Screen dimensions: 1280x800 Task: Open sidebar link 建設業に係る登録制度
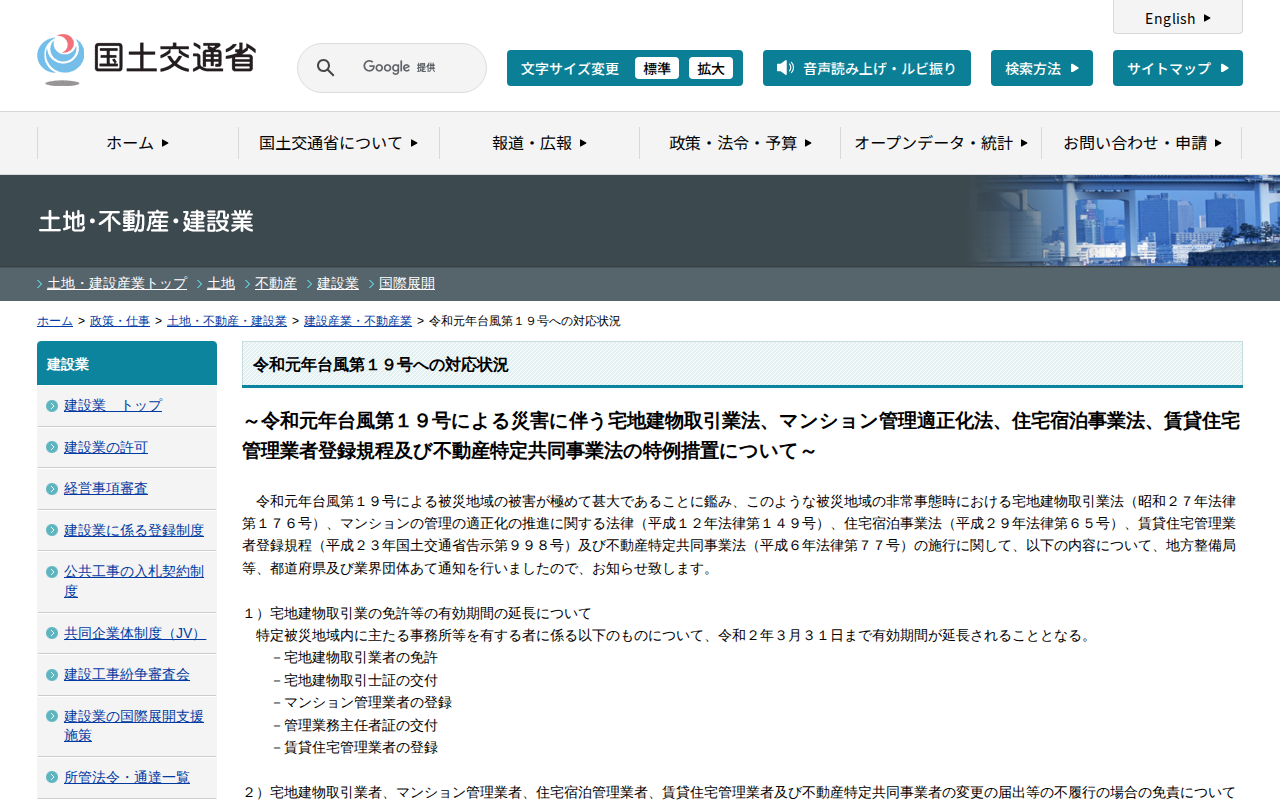coord(134,530)
